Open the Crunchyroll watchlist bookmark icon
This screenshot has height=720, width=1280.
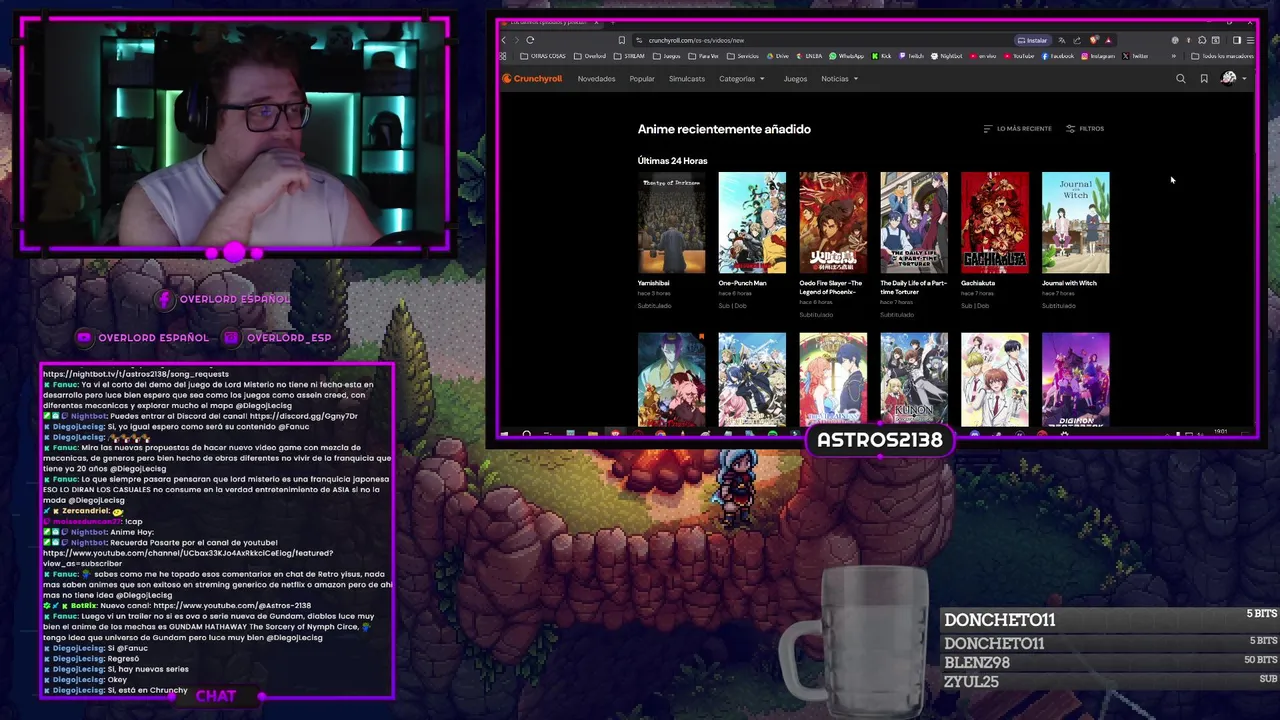coord(1204,79)
